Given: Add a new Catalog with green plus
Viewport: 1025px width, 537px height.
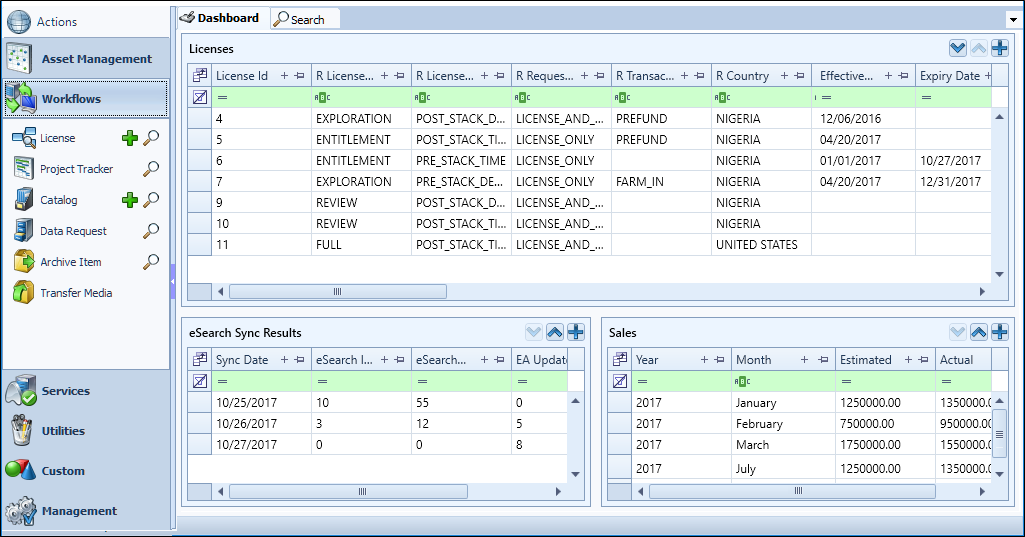Looking at the screenshot, I should click(130, 200).
